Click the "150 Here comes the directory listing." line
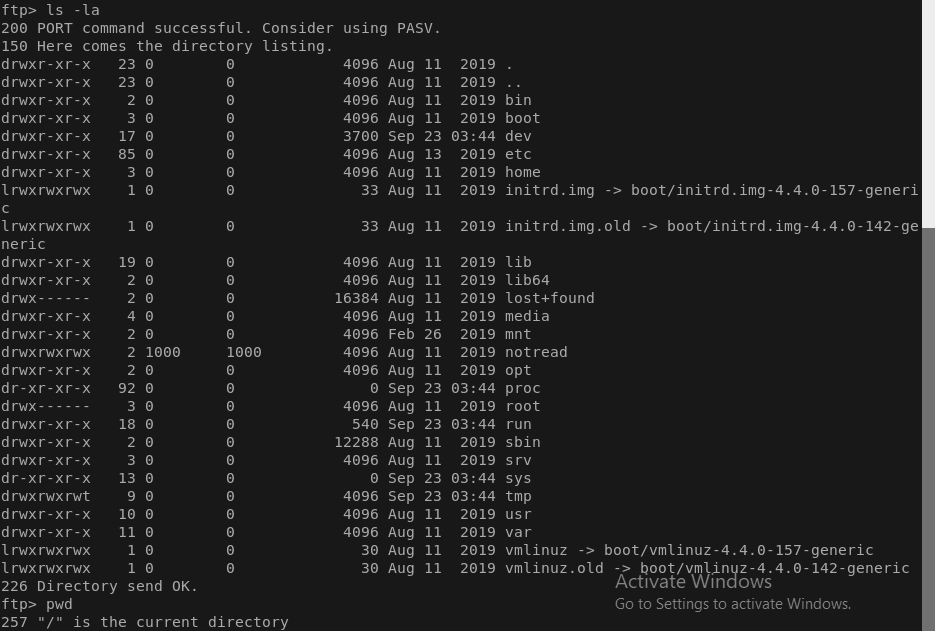935x631 pixels. point(166,46)
